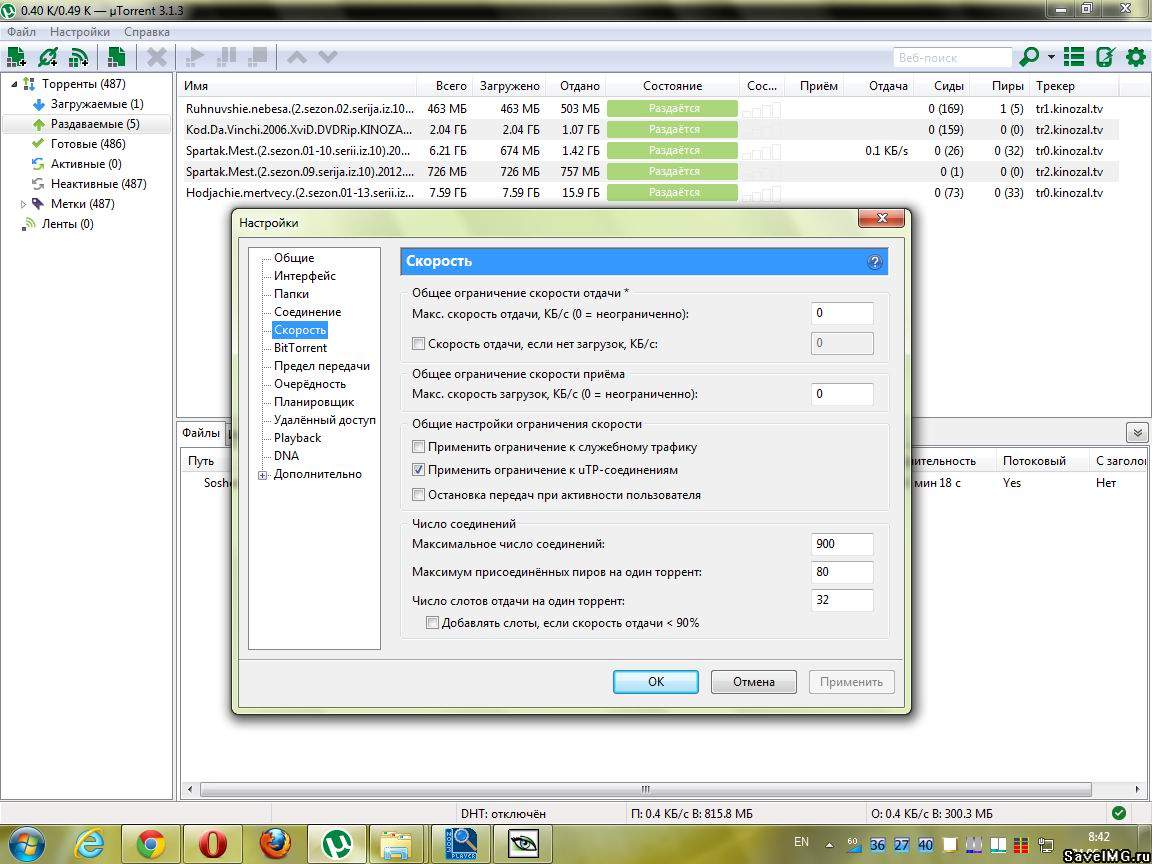Click the Отмена button

click(x=754, y=682)
